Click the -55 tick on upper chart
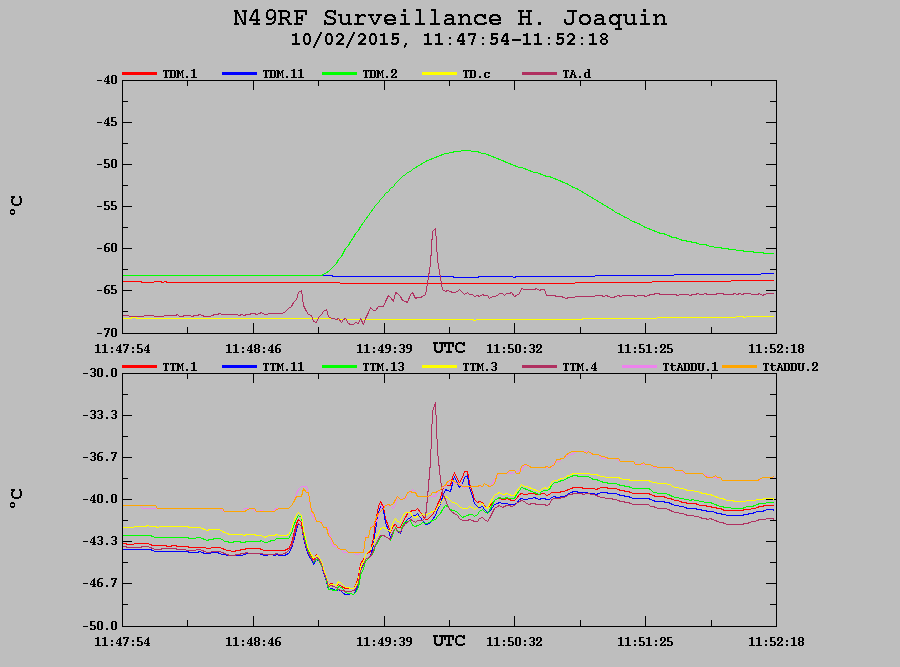This screenshot has width=900, height=667. tap(106, 206)
